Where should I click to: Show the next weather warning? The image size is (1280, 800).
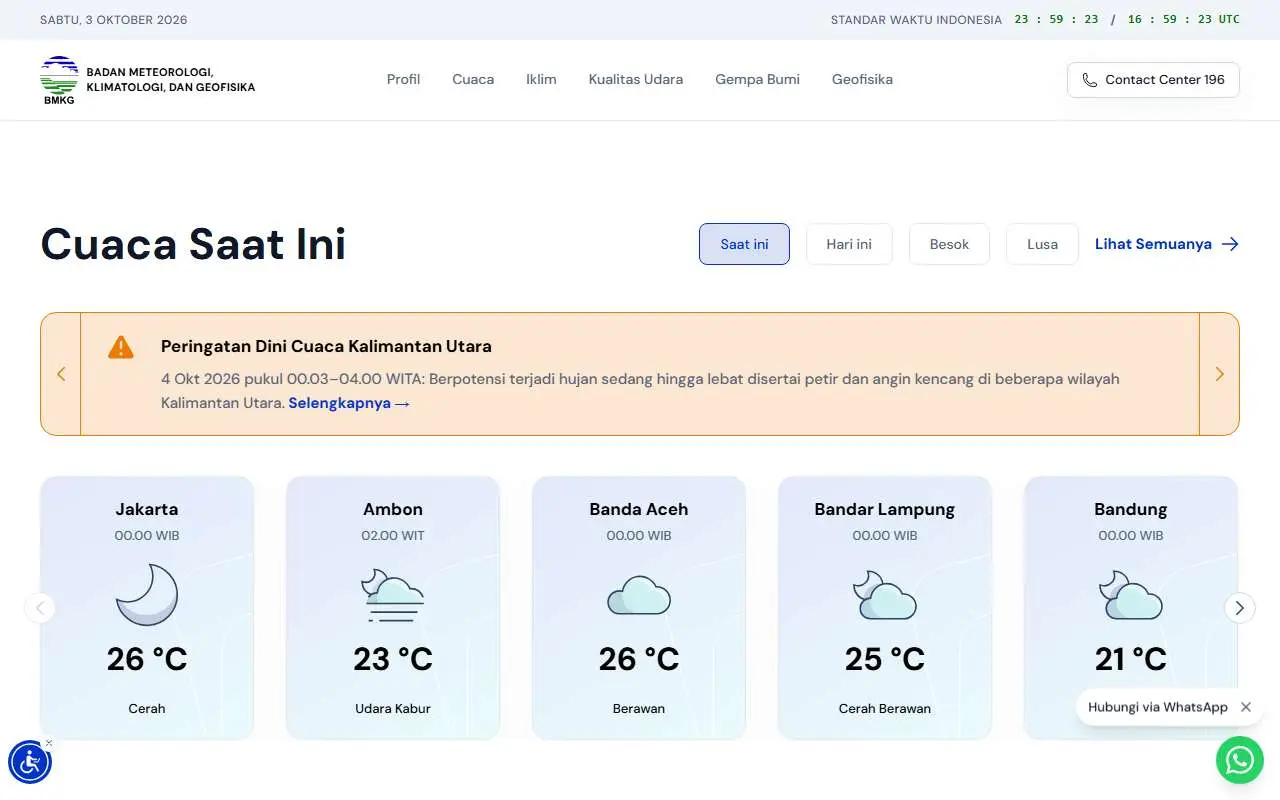coord(1219,374)
